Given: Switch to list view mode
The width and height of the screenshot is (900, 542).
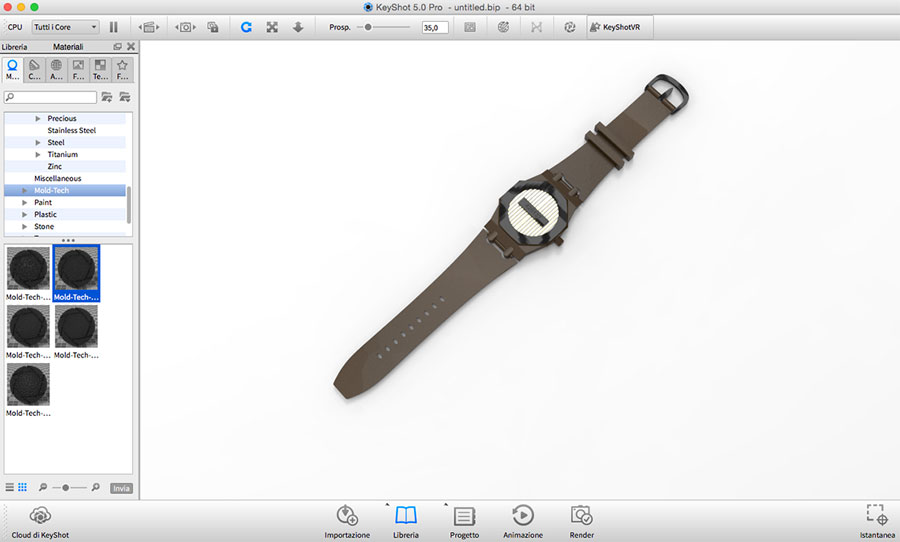Looking at the screenshot, I should (10, 487).
